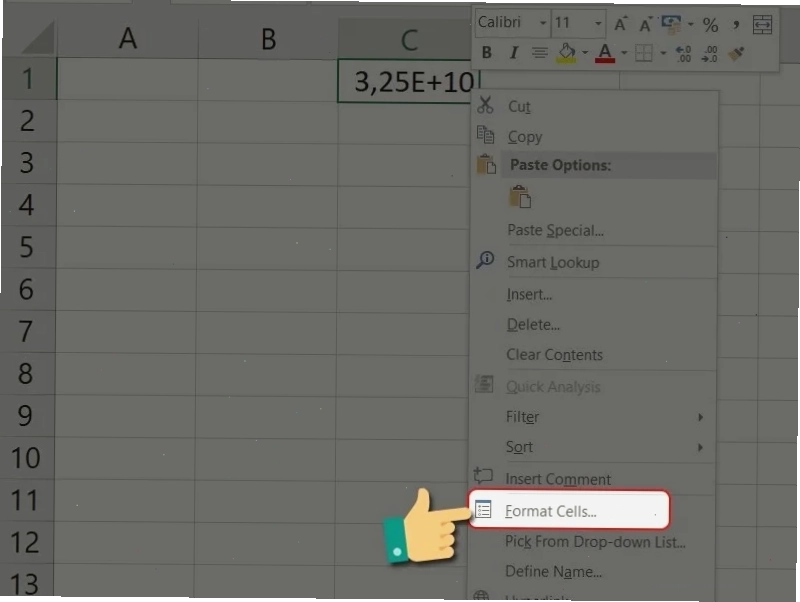Open Accounting Number Format dropdown arrow
800x602 pixels.
(x=690, y=24)
